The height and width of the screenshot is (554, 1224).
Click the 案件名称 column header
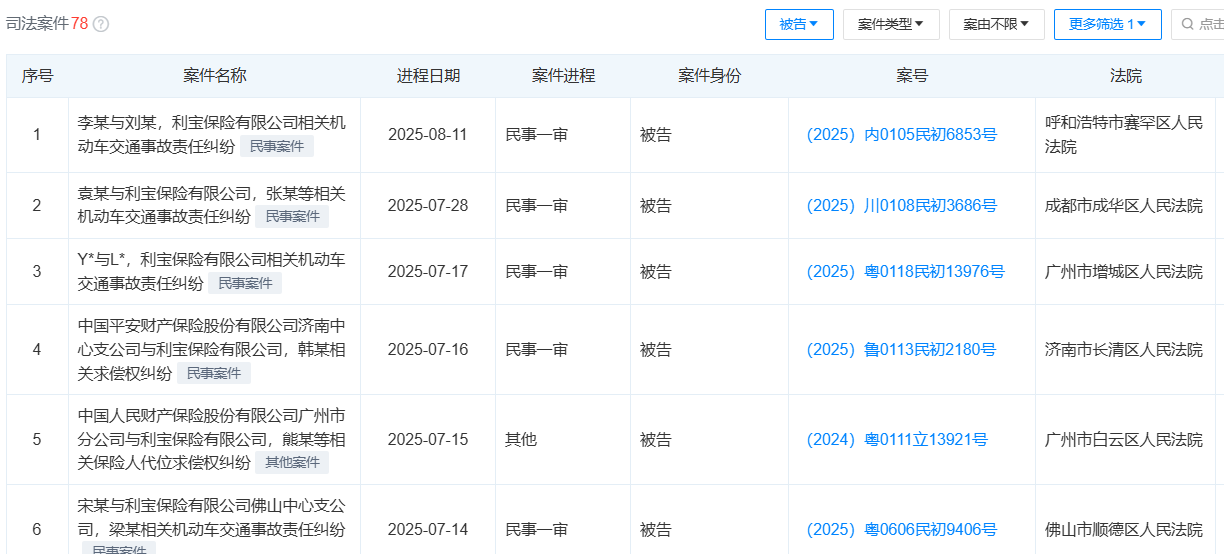click(214, 76)
